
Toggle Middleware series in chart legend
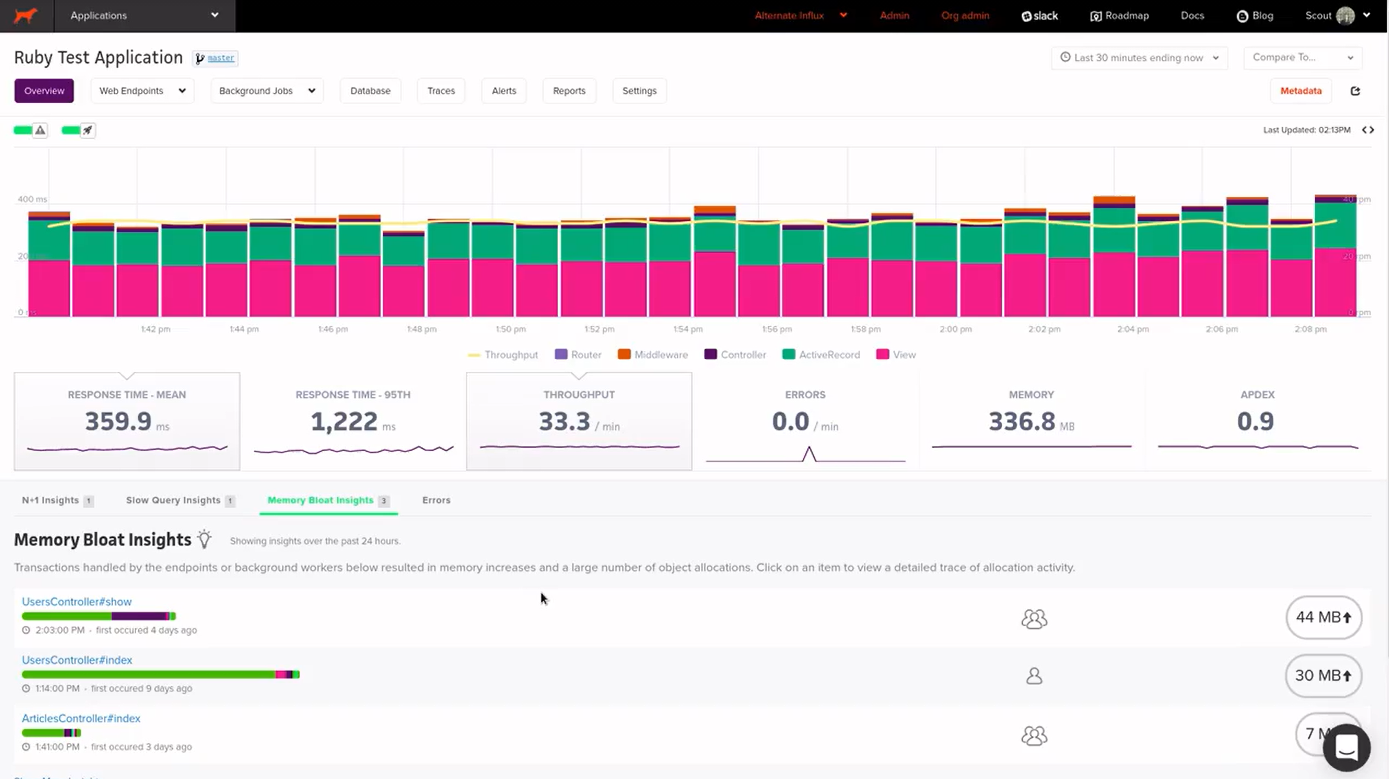point(653,355)
